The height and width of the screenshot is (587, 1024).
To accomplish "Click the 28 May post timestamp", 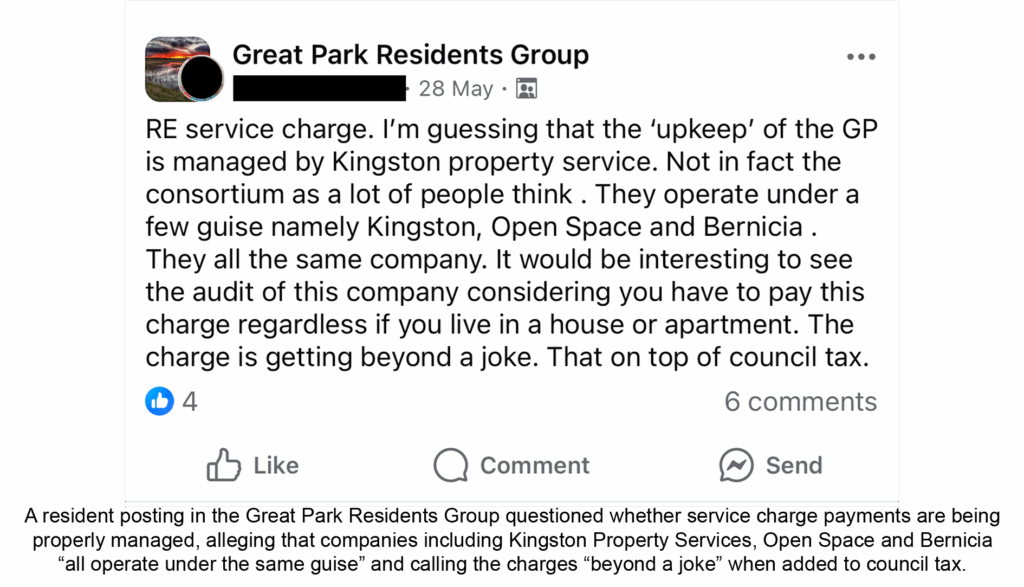I will (456, 89).
